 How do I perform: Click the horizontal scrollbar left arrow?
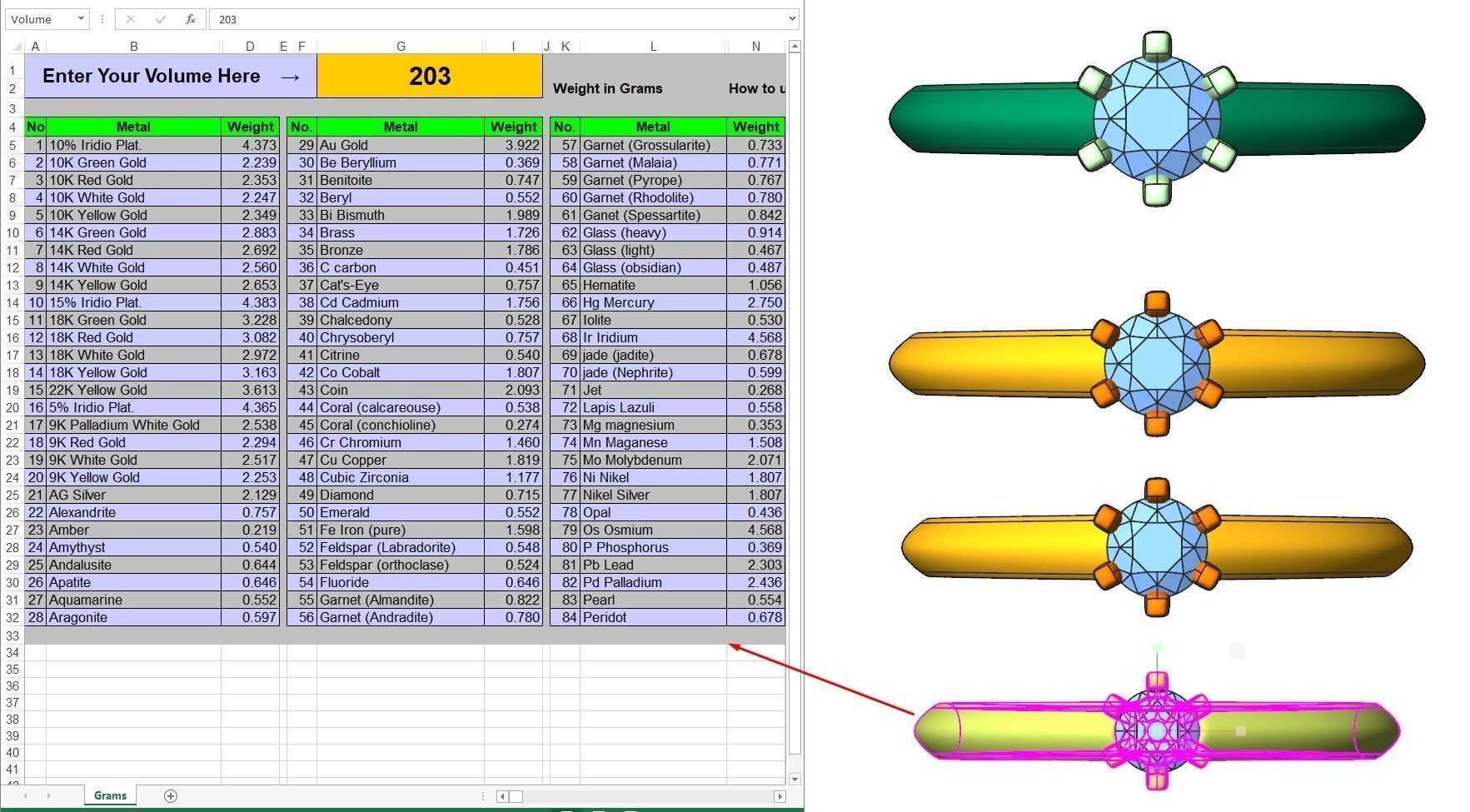[x=502, y=796]
